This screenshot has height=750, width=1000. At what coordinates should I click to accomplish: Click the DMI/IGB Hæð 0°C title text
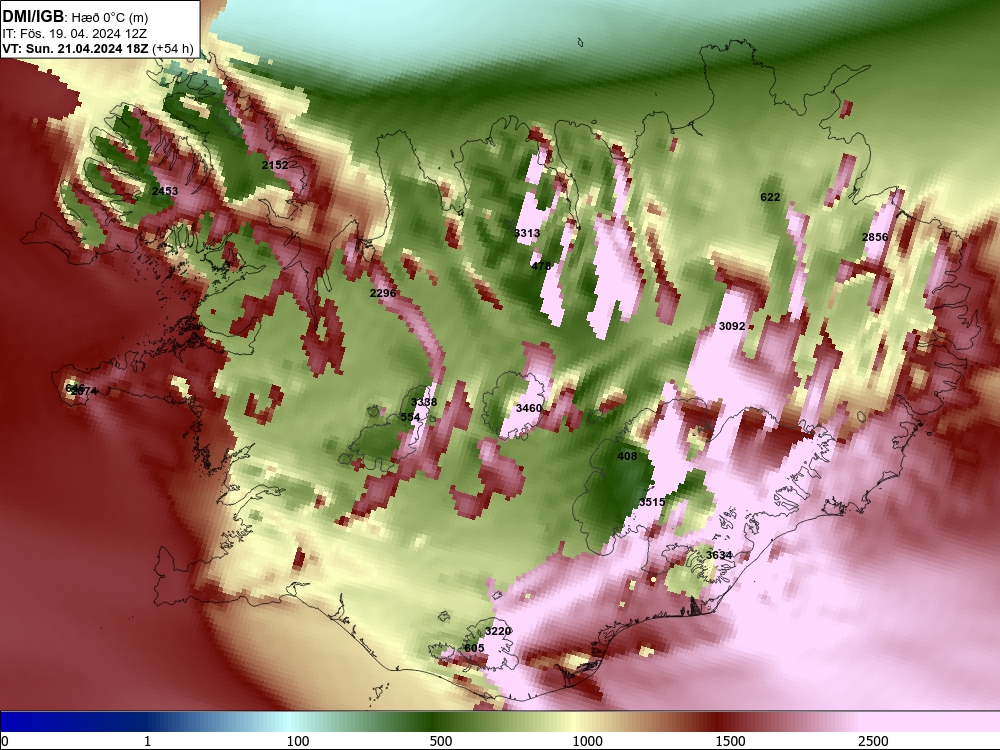pos(75,17)
